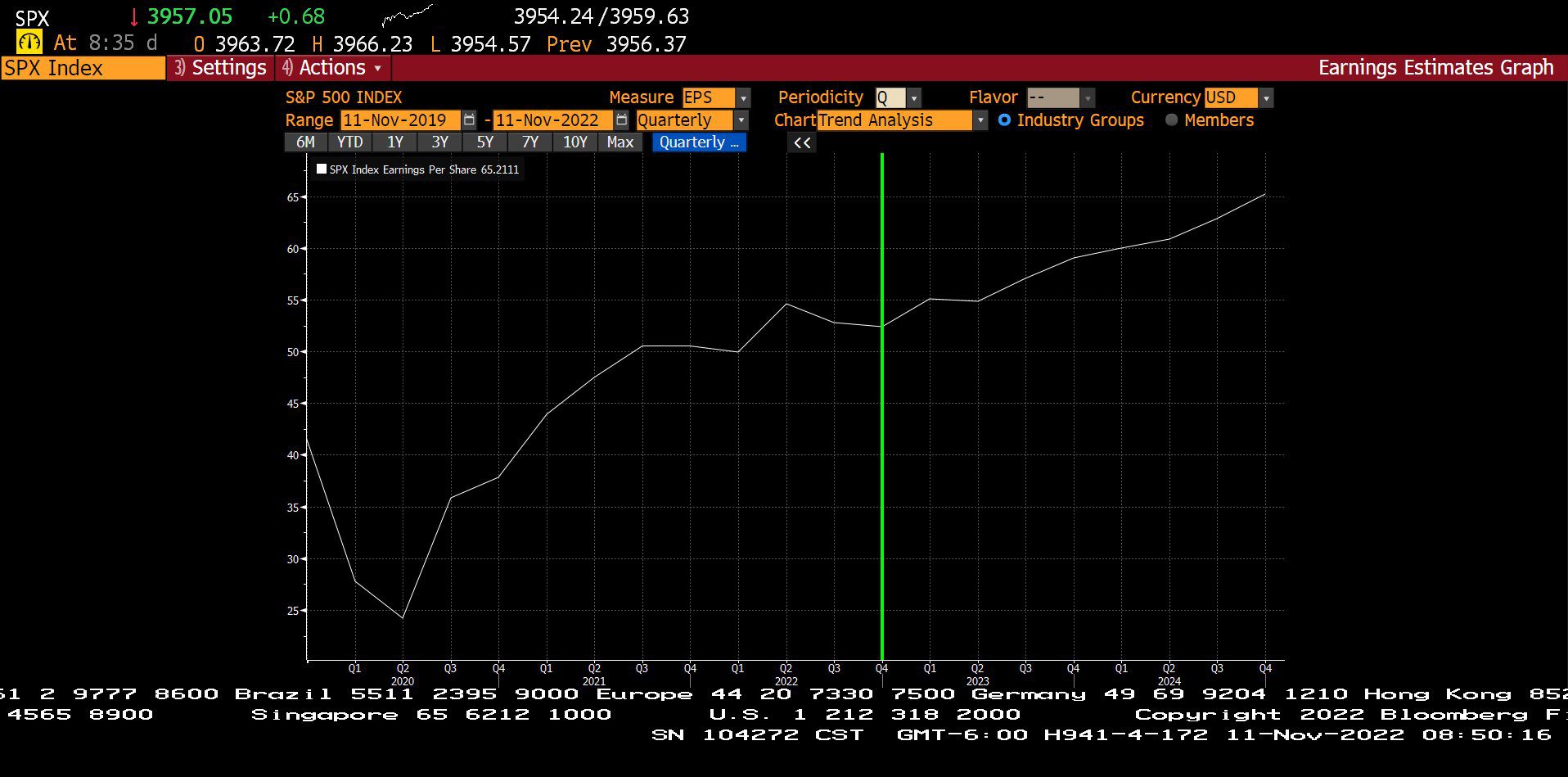This screenshot has height=777, width=1568.
Task: Select the 5Y range button
Action: (485, 142)
